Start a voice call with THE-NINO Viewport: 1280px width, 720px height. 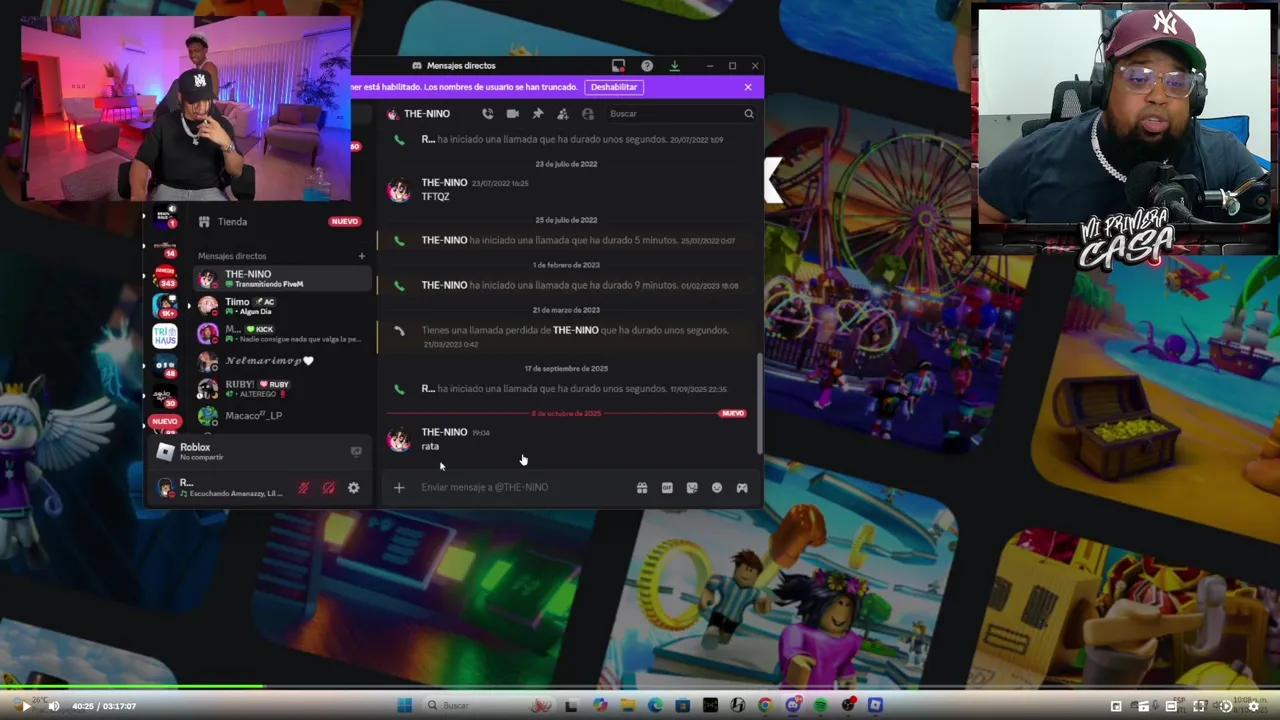pyautogui.click(x=487, y=114)
